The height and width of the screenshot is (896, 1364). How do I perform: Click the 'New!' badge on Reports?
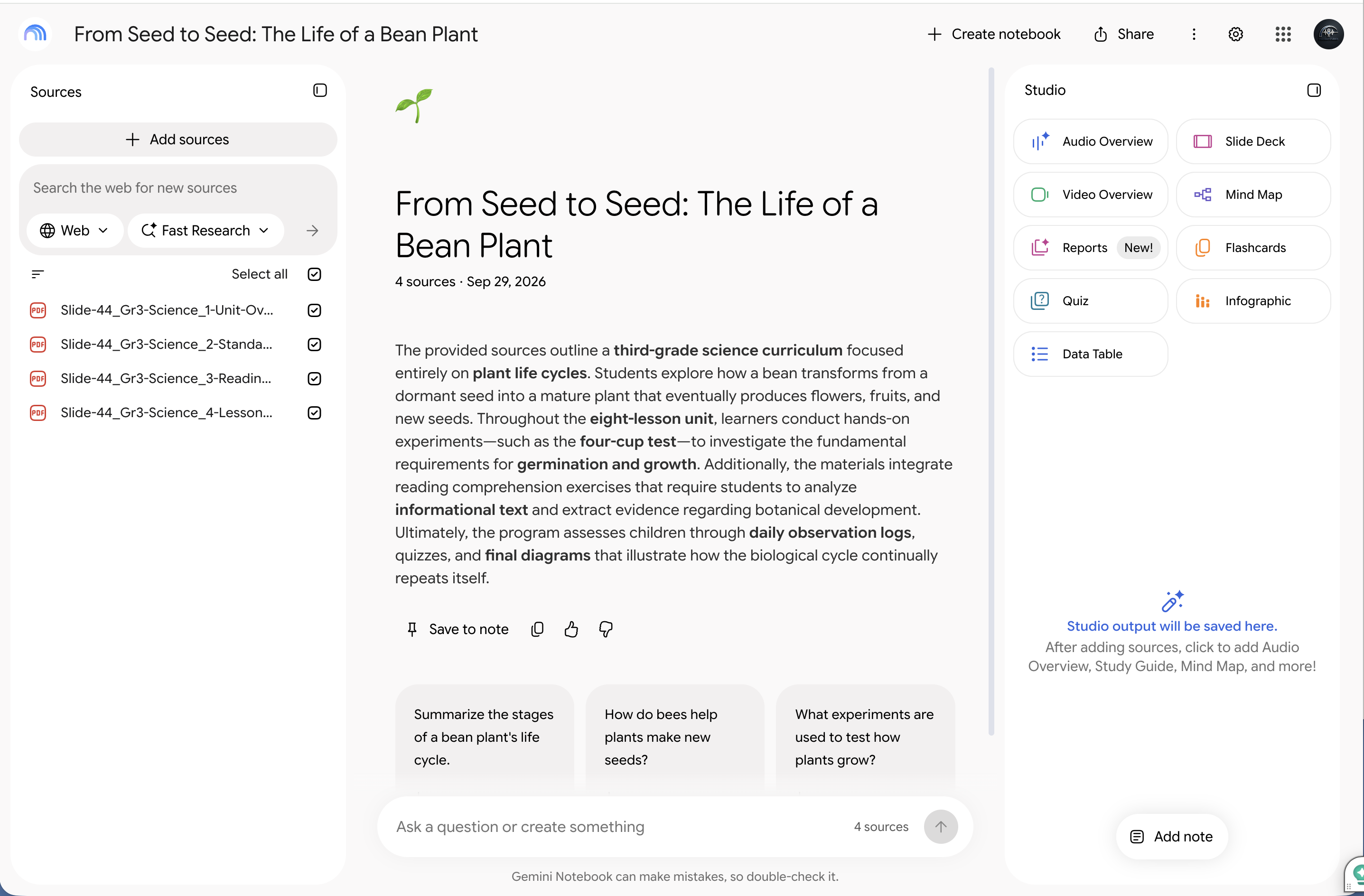[1138, 248]
